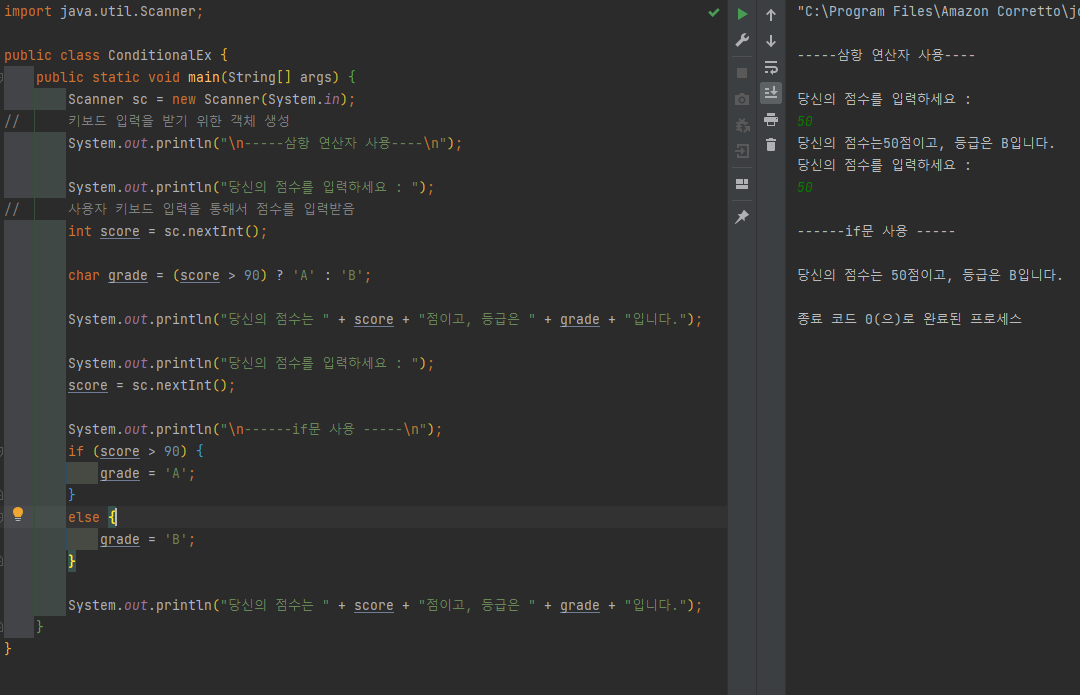Click 'main(String[] args)' method signature
Viewport: 1080px width, 695px height.
click(264, 77)
